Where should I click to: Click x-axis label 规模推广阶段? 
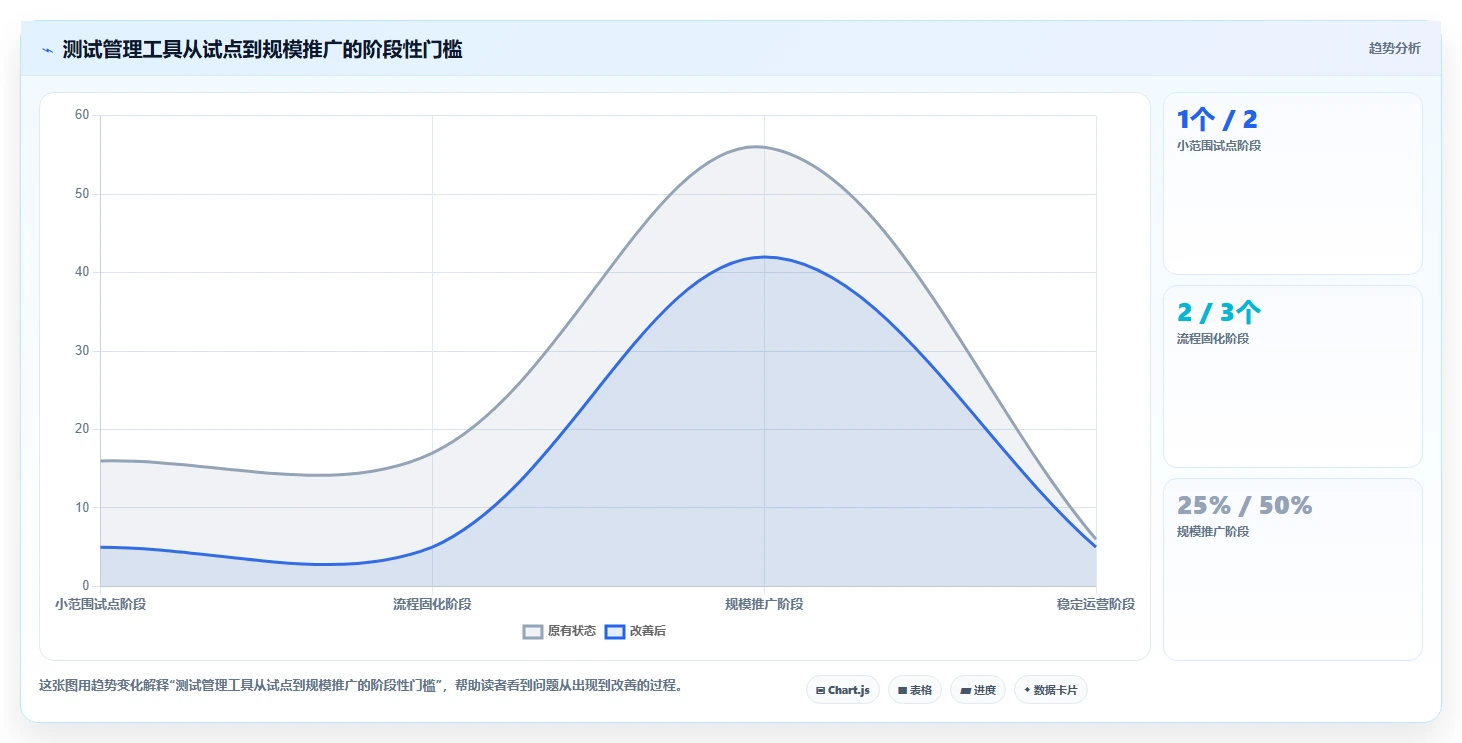764,604
